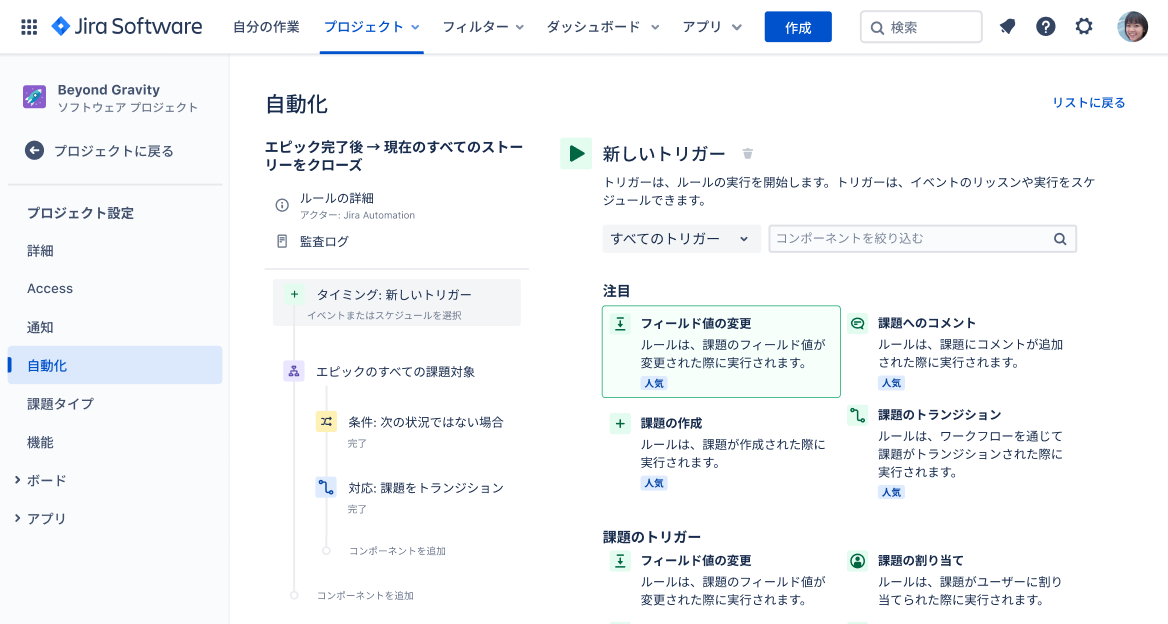Image resolution: width=1168 pixels, height=624 pixels.
Task: Expand the プロジェクト navigation menu
Action: point(370,28)
